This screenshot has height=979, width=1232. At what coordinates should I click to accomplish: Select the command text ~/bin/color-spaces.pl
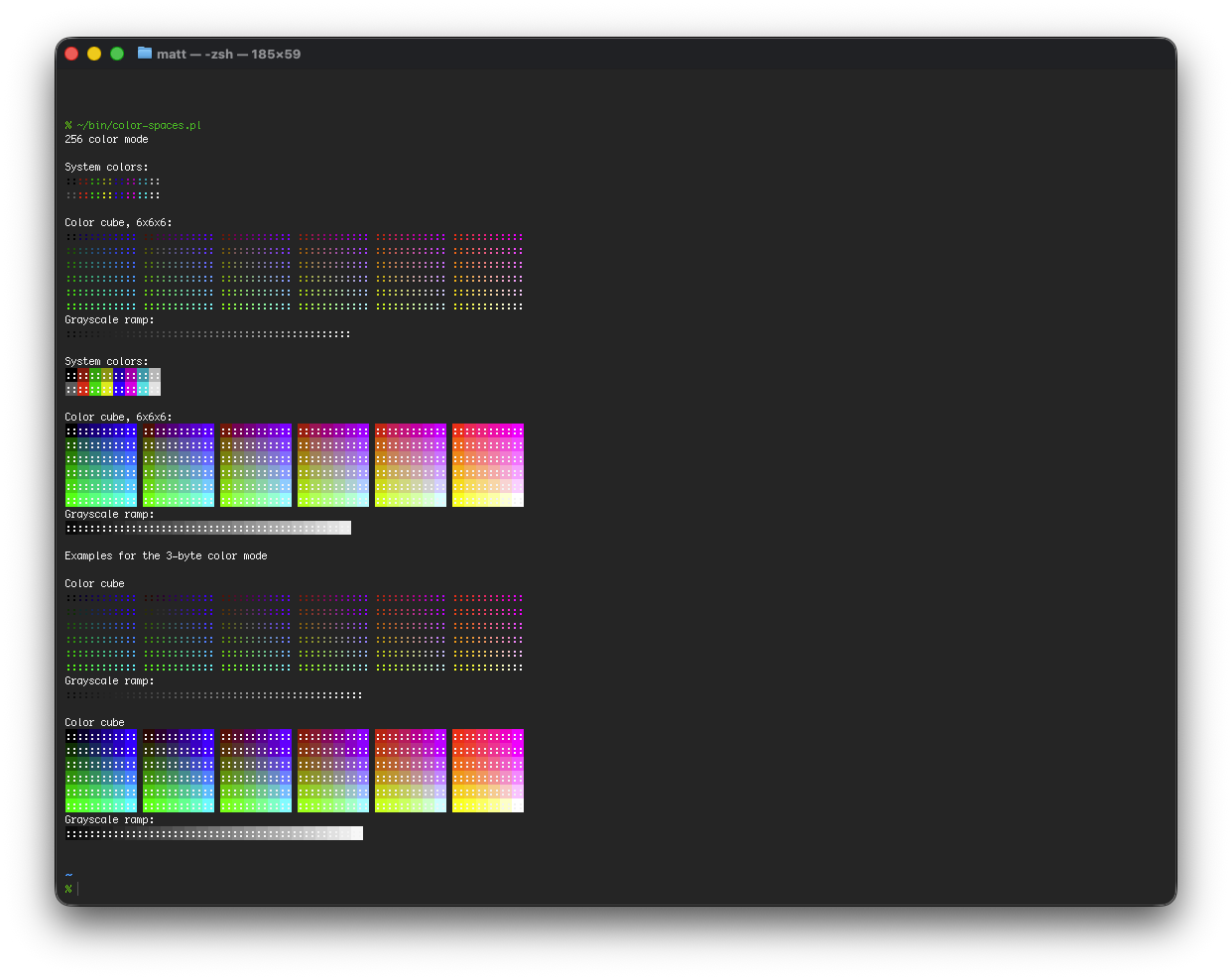tap(140, 125)
